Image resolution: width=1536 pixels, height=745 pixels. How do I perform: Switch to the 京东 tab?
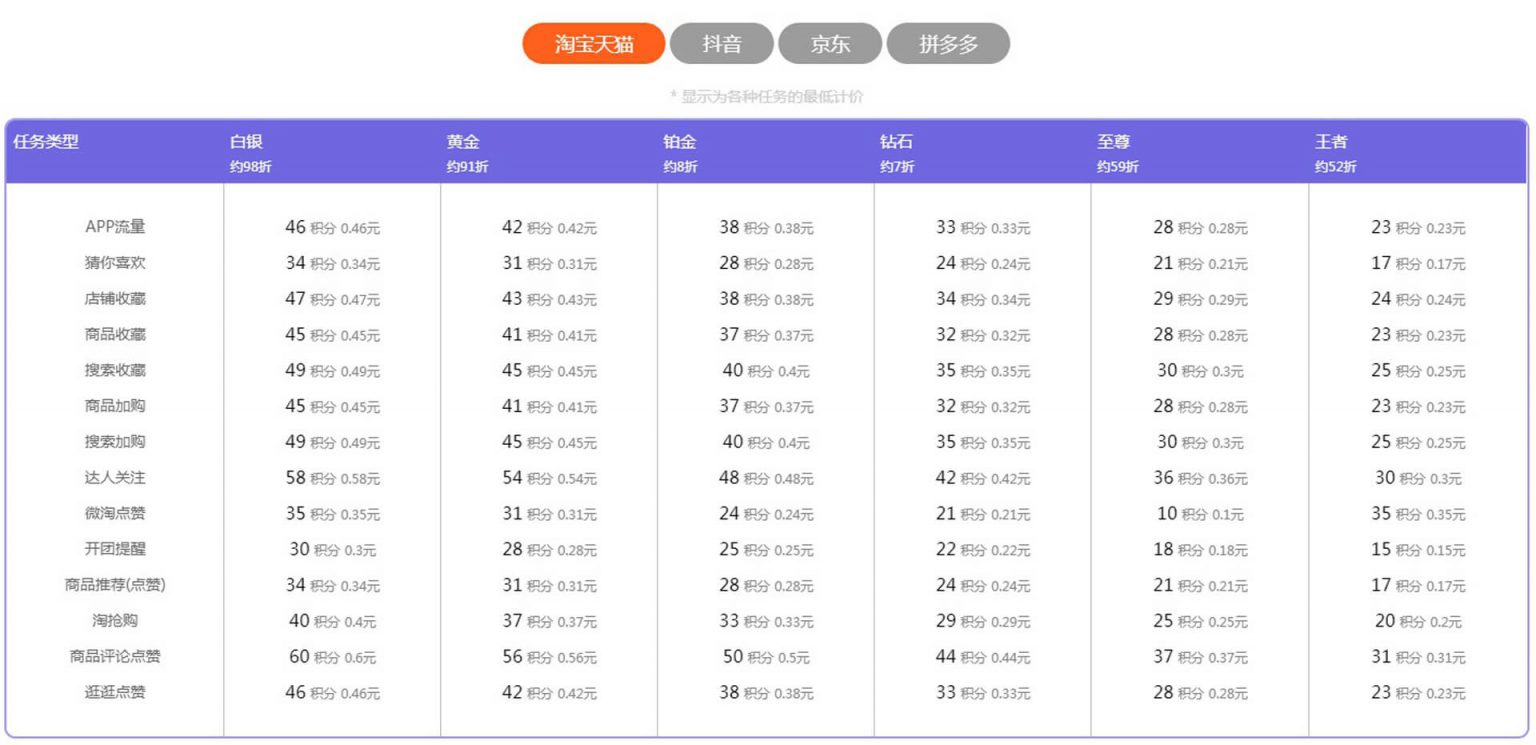[831, 43]
